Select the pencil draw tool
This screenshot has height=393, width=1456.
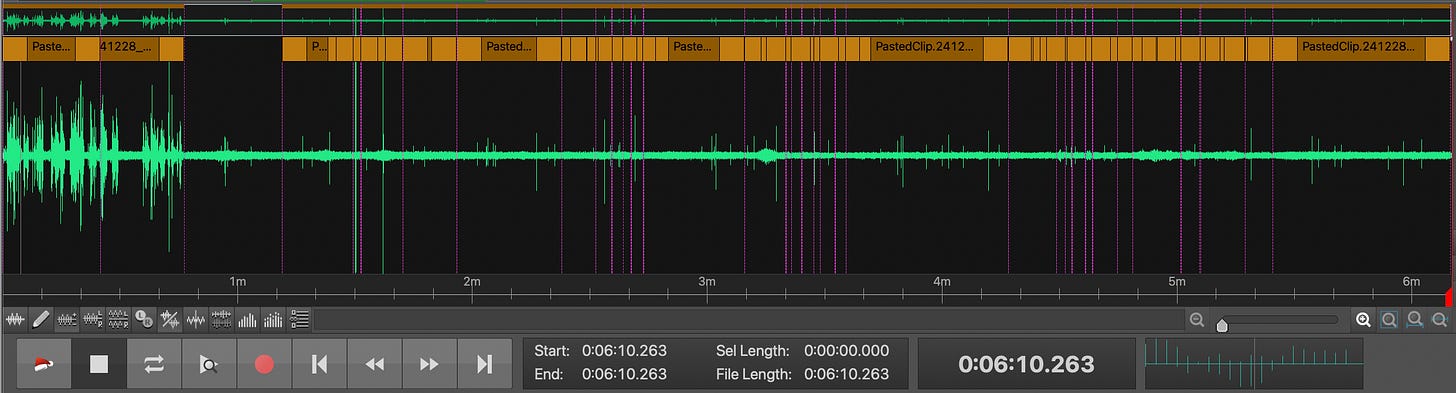[41, 320]
